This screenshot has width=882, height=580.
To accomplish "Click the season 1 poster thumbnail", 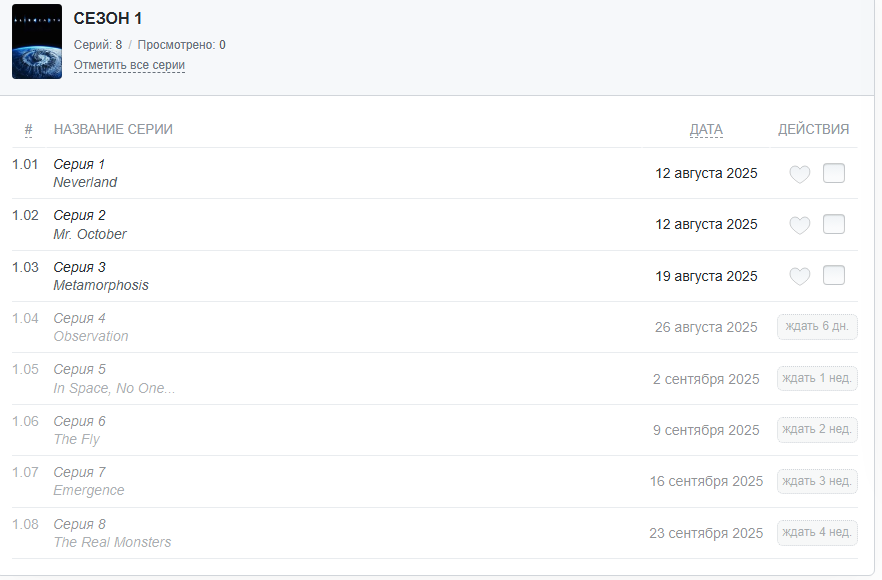I will 37,41.
